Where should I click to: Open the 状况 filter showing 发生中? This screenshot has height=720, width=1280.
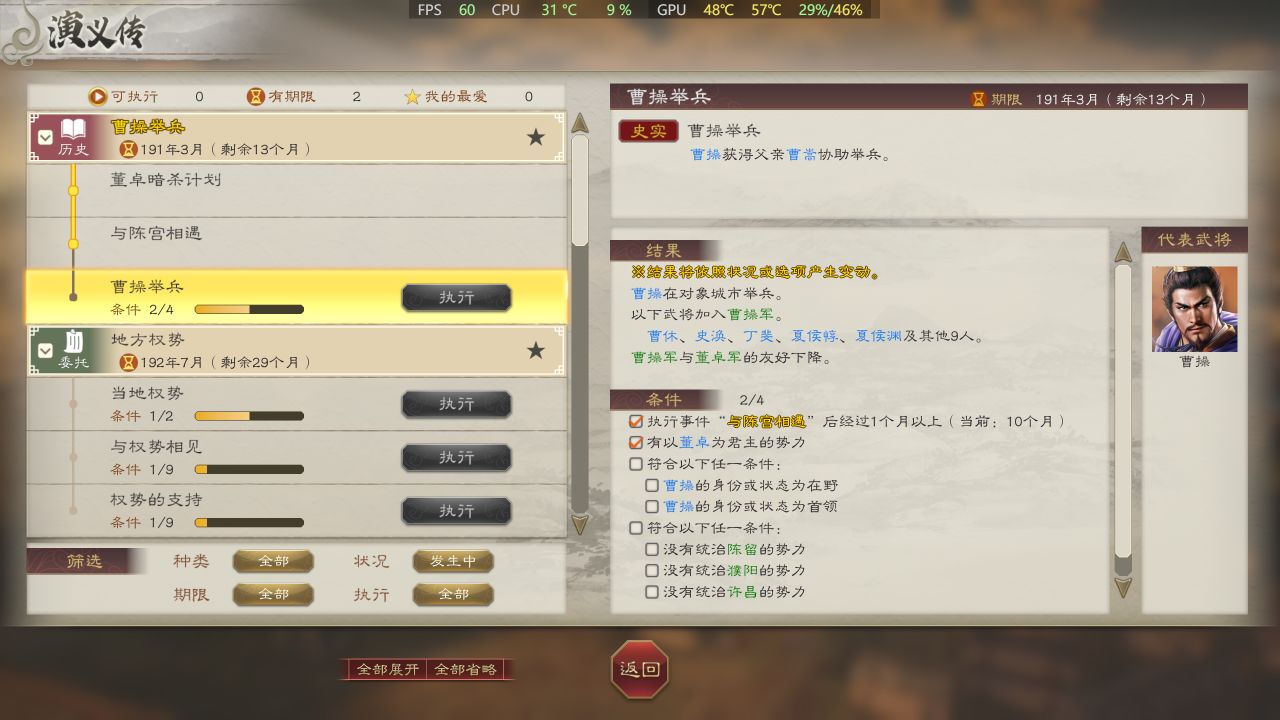click(x=453, y=562)
